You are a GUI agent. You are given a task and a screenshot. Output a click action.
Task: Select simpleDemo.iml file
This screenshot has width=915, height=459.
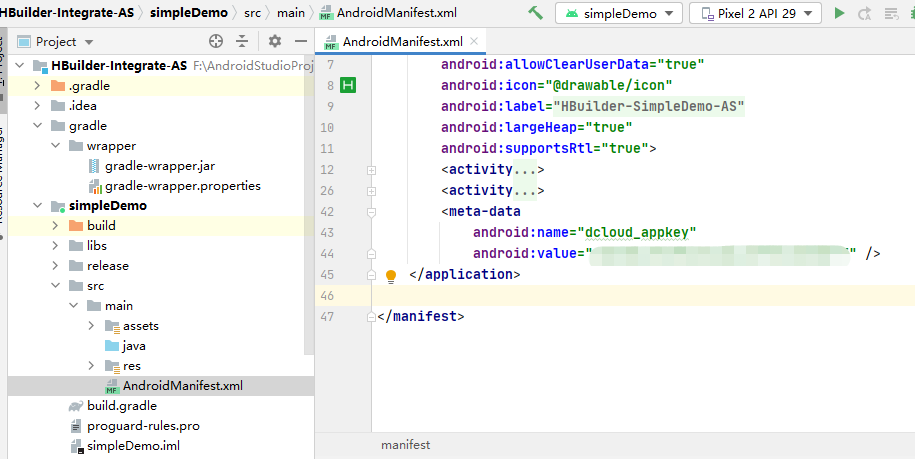point(133,446)
